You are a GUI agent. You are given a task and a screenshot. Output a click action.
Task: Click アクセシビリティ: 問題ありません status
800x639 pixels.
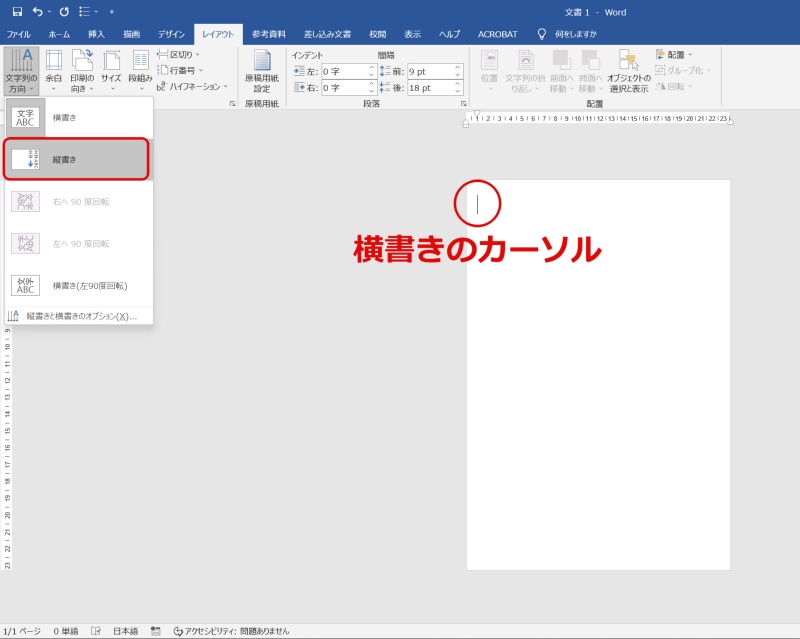point(231,631)
